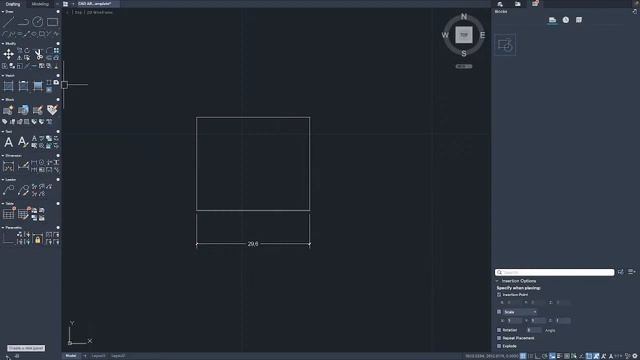Toggle the Rotation checkbox
Image resolution: width=640 pixels, height=360 pixels.
(499, 330)
